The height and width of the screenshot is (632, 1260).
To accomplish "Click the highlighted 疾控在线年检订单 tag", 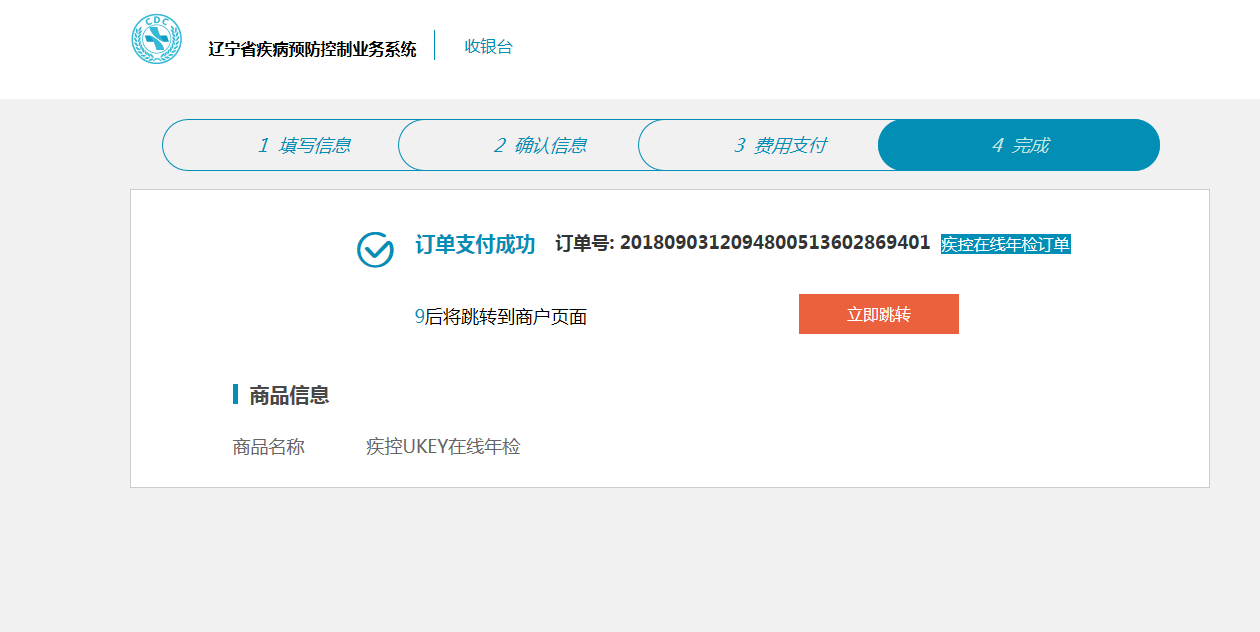I will [x=1005, y=244].
